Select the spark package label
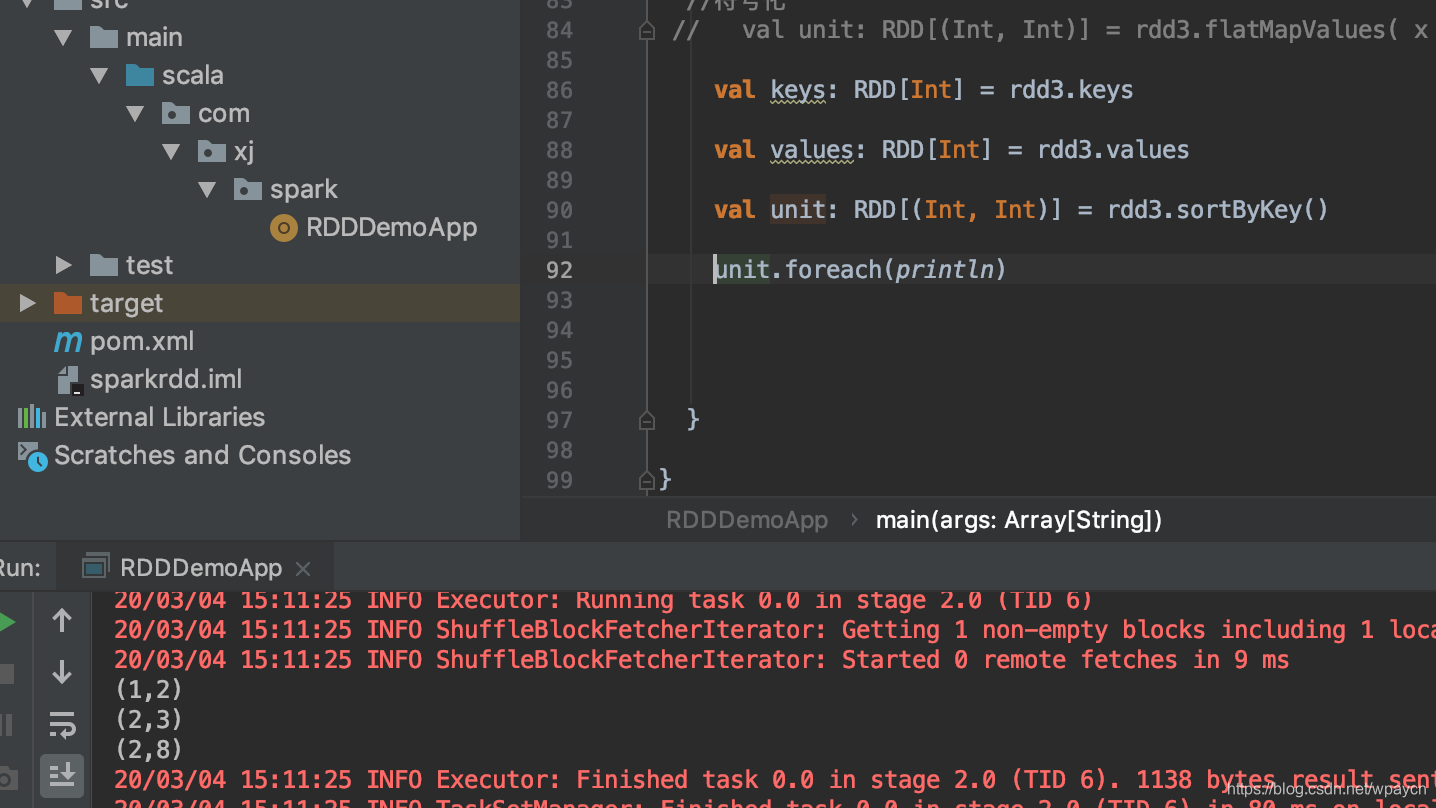Viewport: 1436px width, 808px height. tap(303, 189)
